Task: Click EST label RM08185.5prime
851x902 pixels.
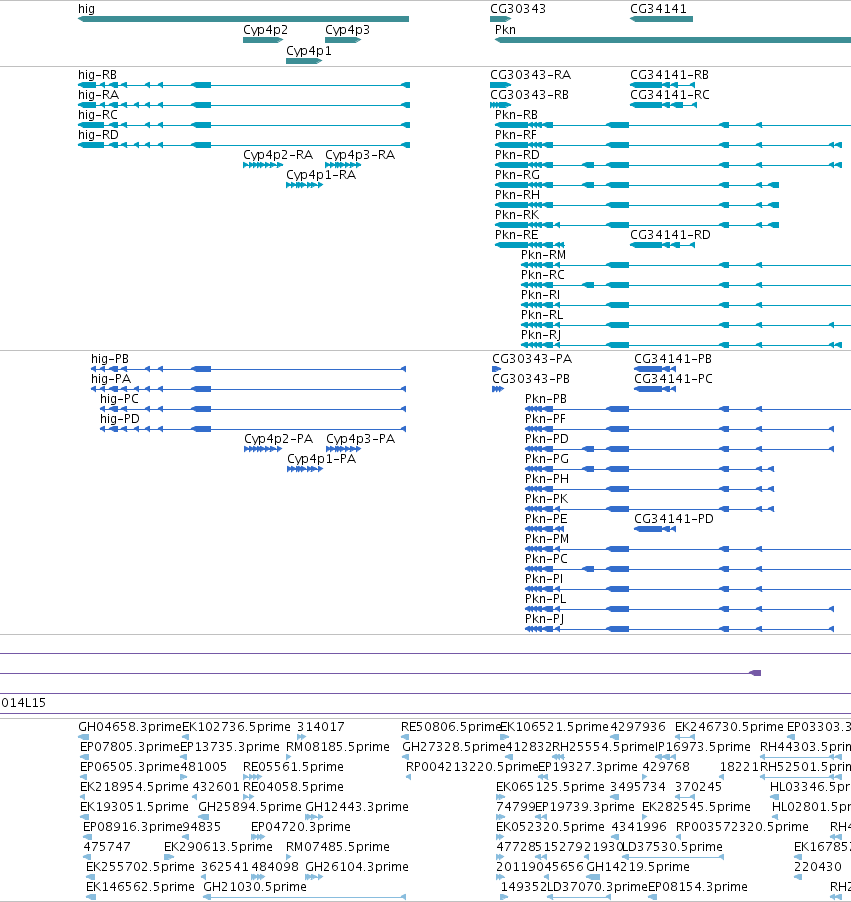Action: coord(338,747)
